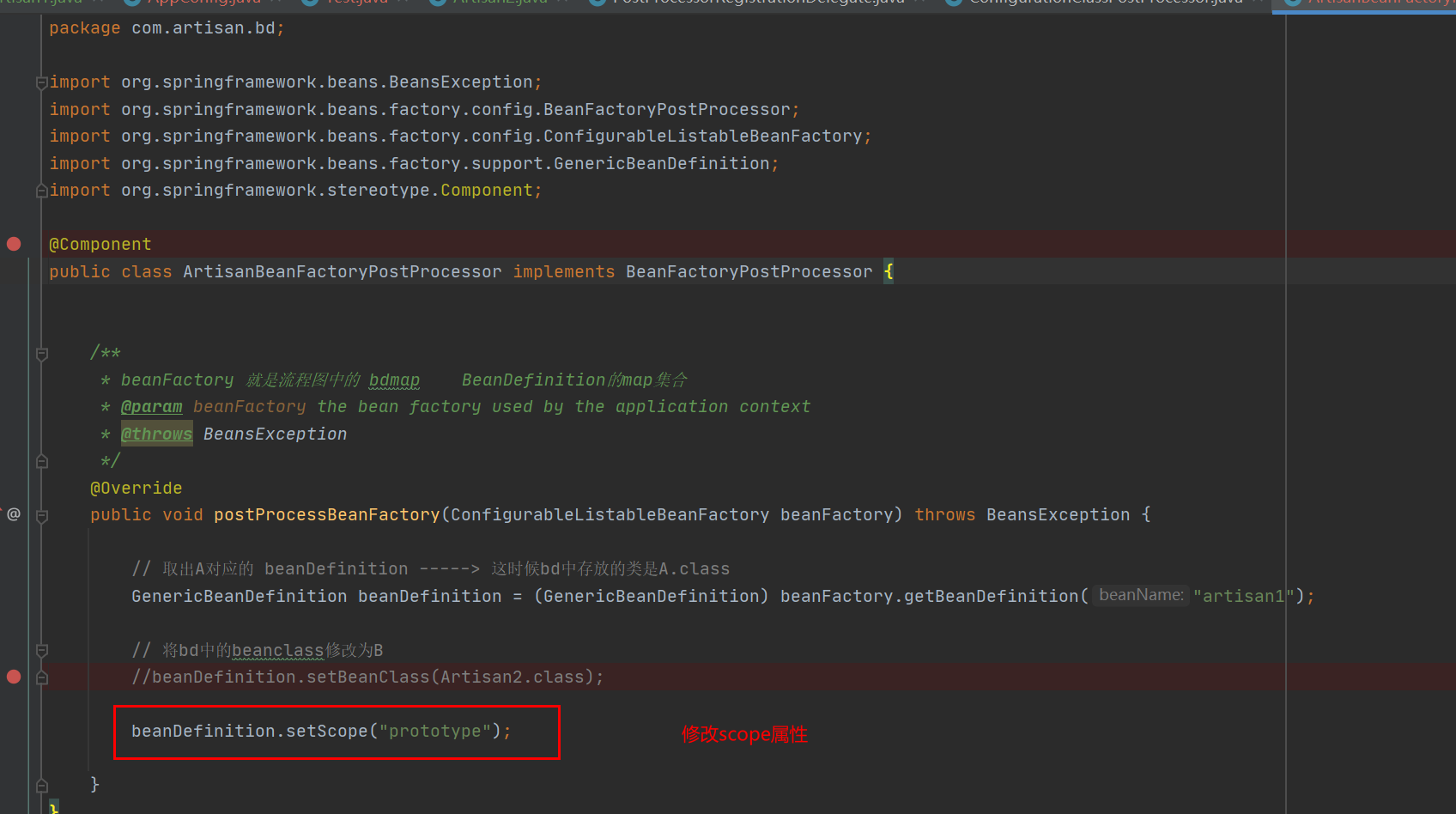Viewport: 1456px width, 814px height.
Task: Click the getBeanDefinition method call
Action: tap(991, 596)
